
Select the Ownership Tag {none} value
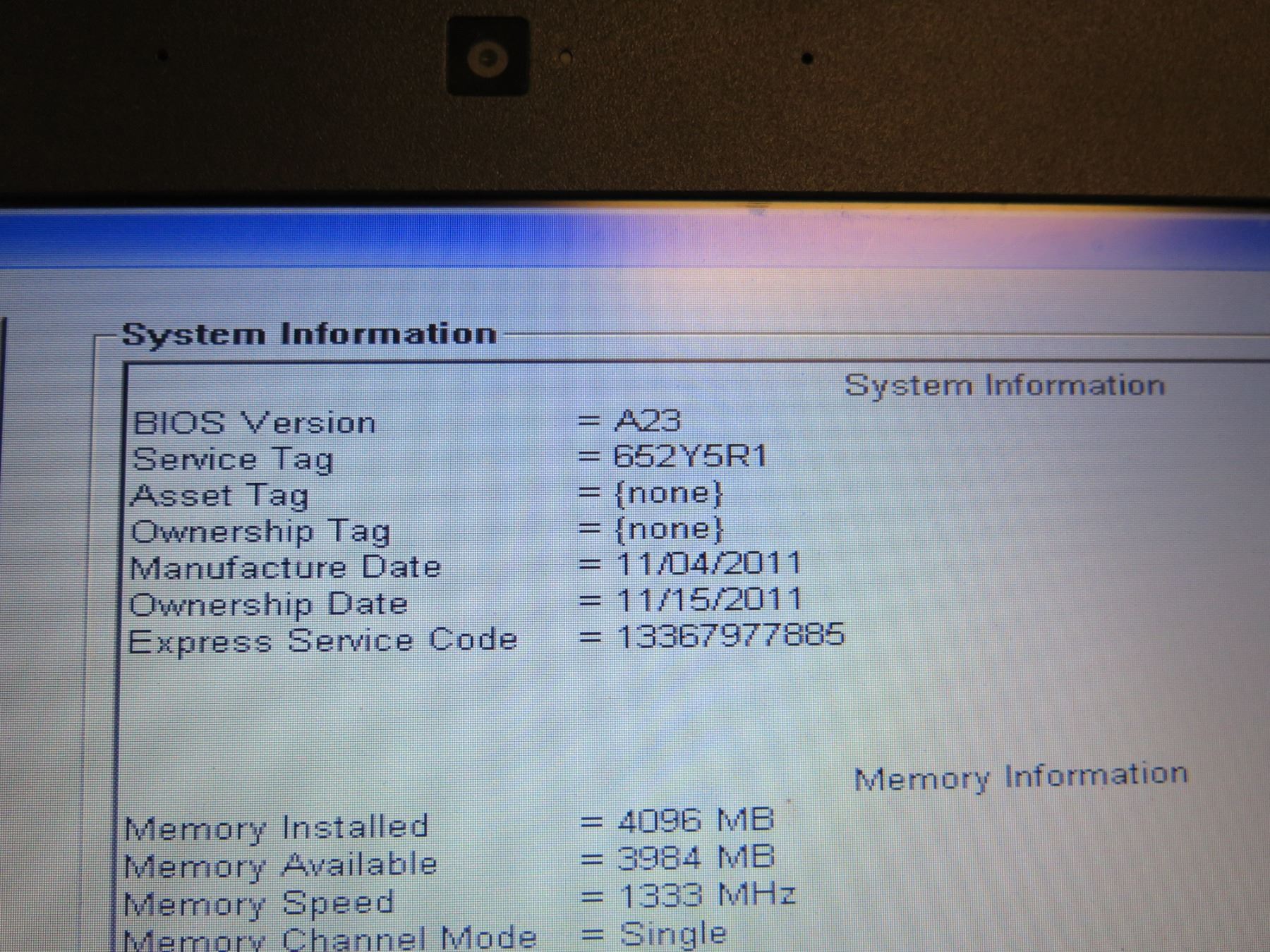click(668, 529)
